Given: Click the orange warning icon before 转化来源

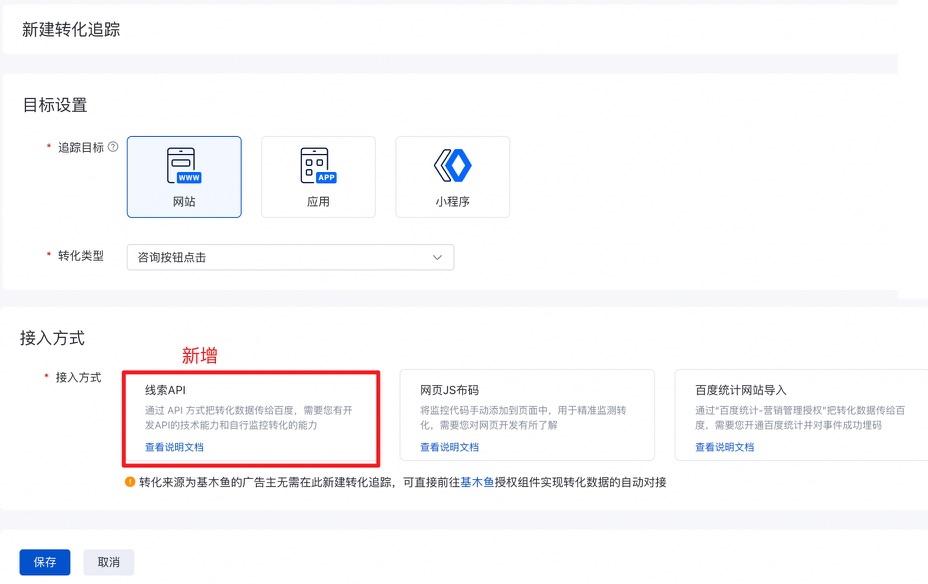Looking at the screenshot, I should pos(130,482).
